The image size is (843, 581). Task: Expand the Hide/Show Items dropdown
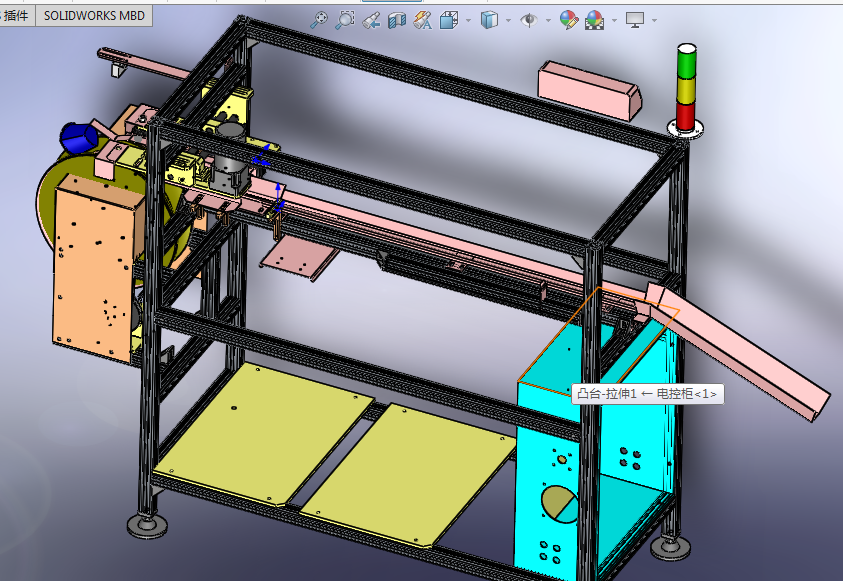tap(547, 17)
